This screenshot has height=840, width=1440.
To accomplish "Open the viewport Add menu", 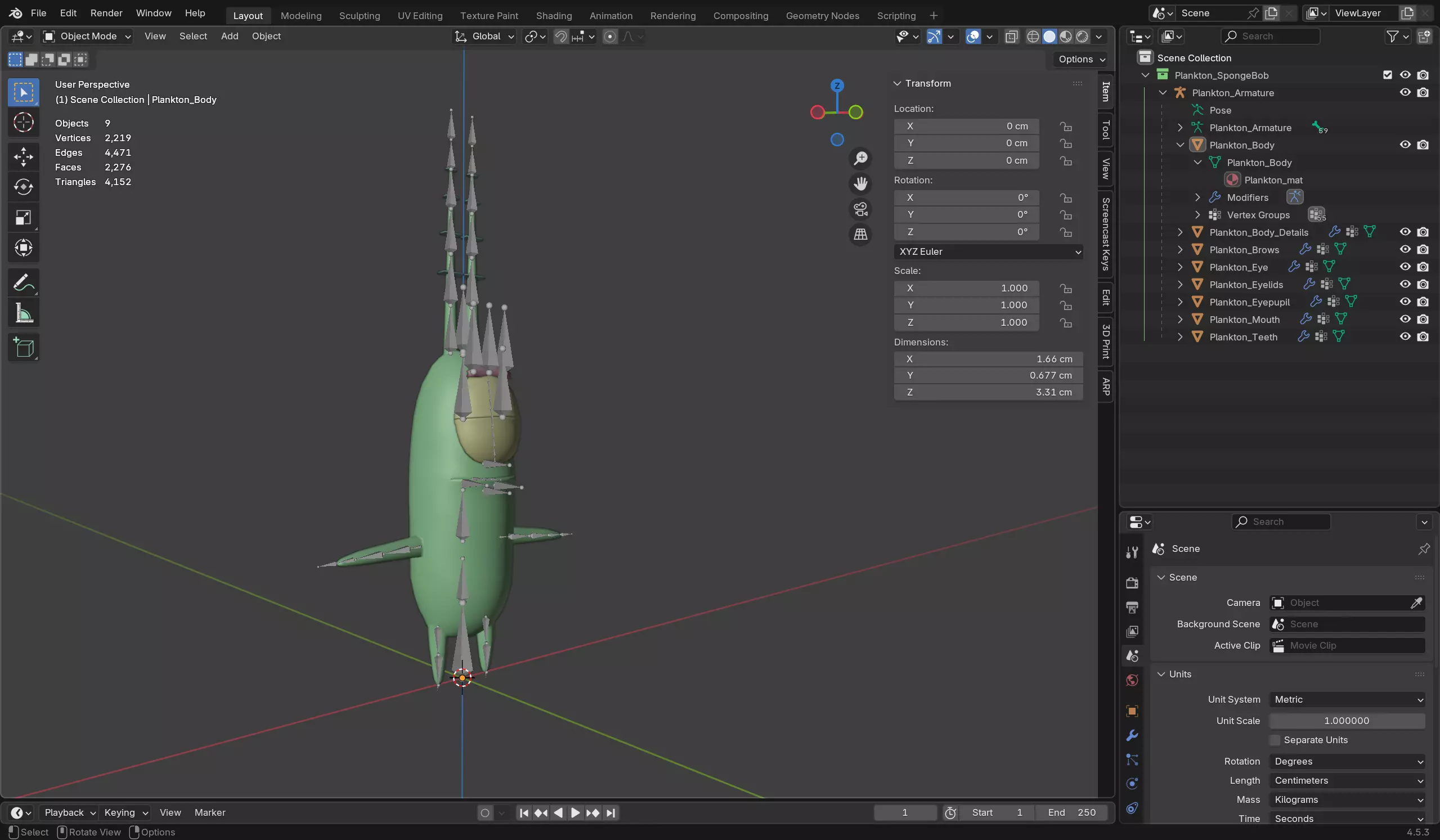I will (x=230, y=36).
